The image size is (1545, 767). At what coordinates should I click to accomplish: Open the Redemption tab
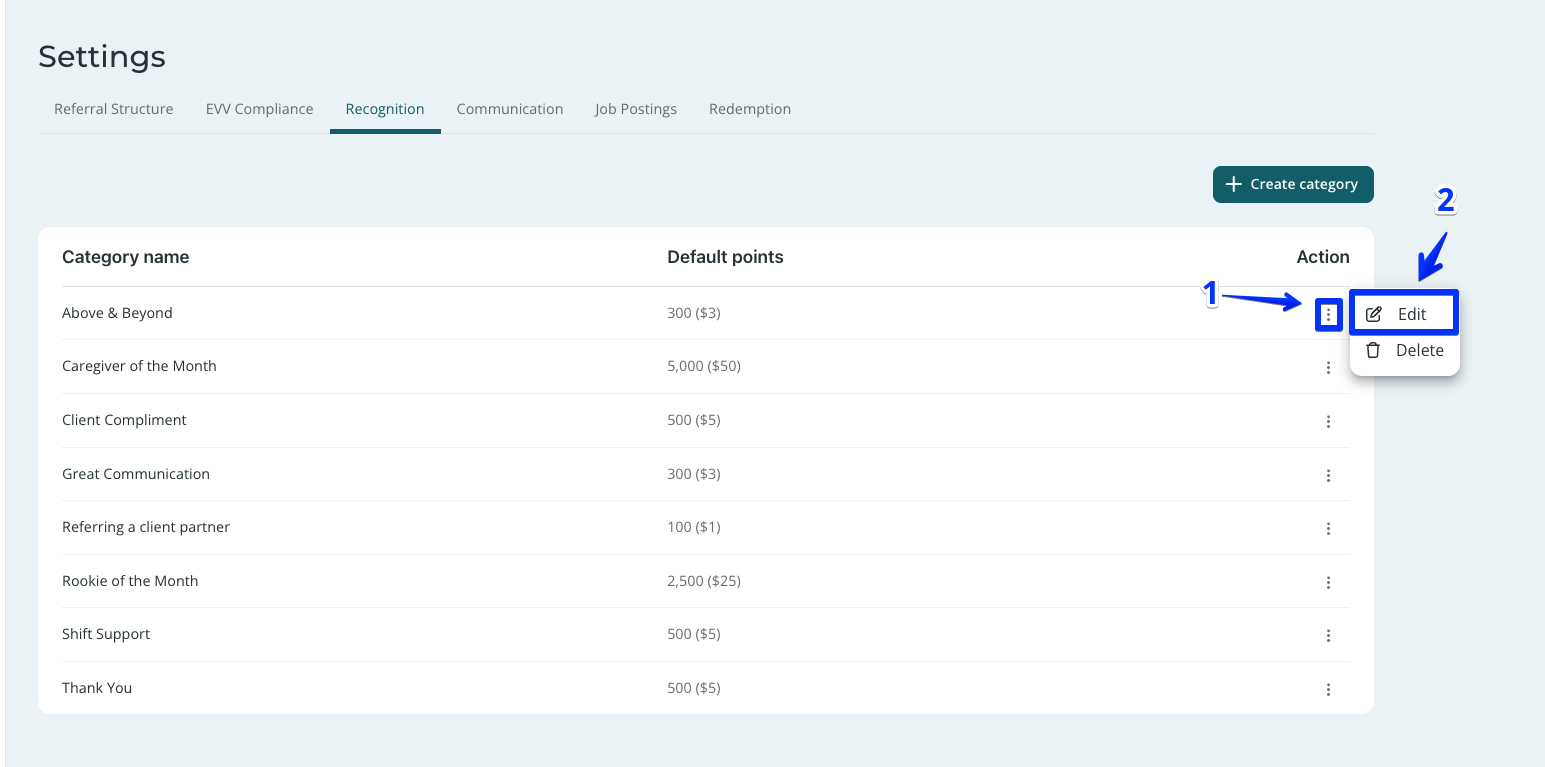(x=750, y=109)
